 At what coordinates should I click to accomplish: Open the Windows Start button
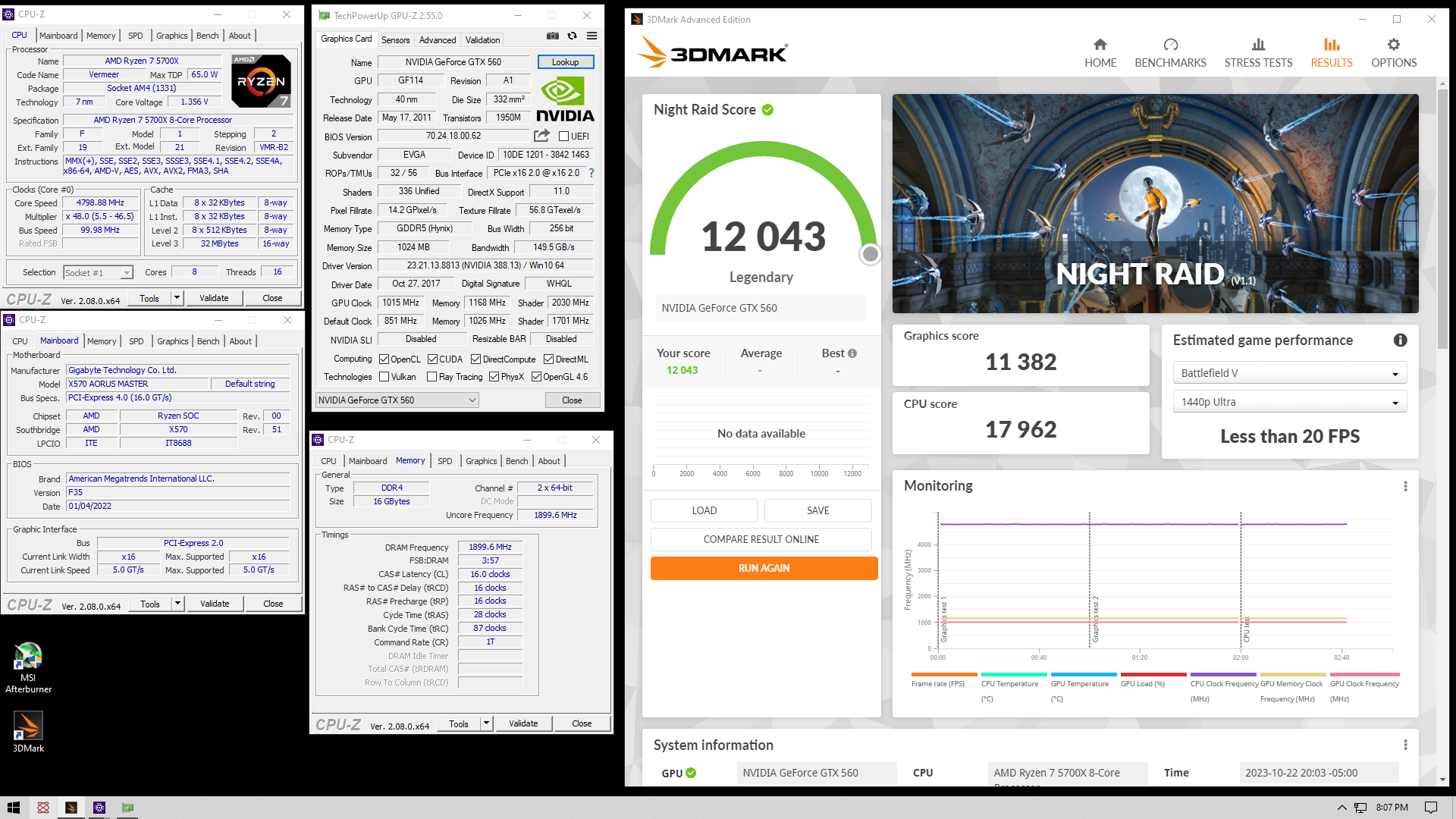click(x=14, y=808)
